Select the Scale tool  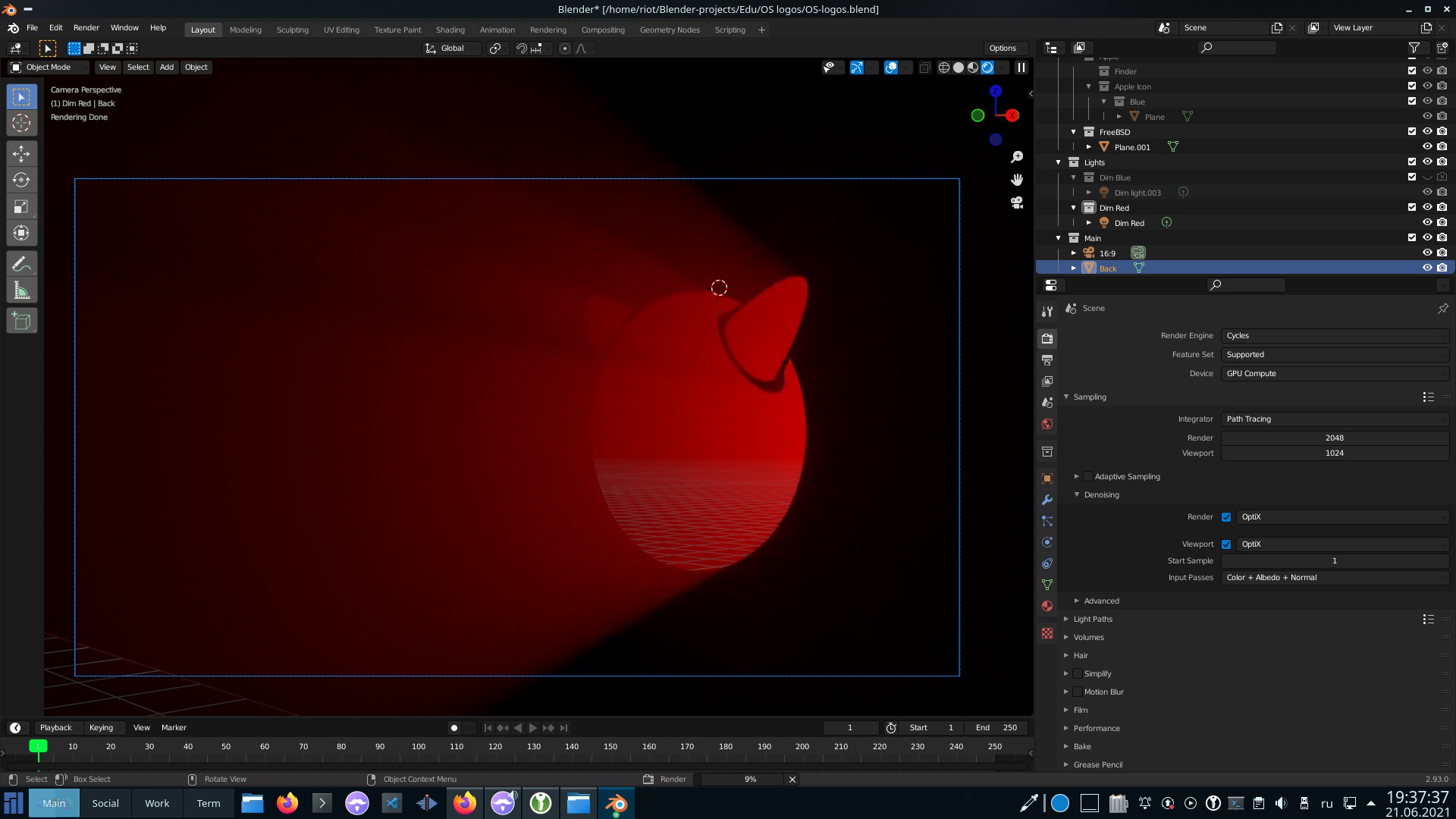pyautogui.click(x=21, y=206)
